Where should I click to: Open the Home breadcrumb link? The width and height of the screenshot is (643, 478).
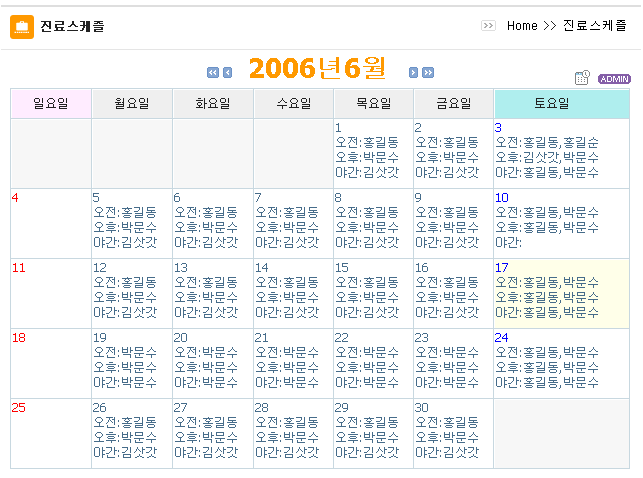point(522,26)
